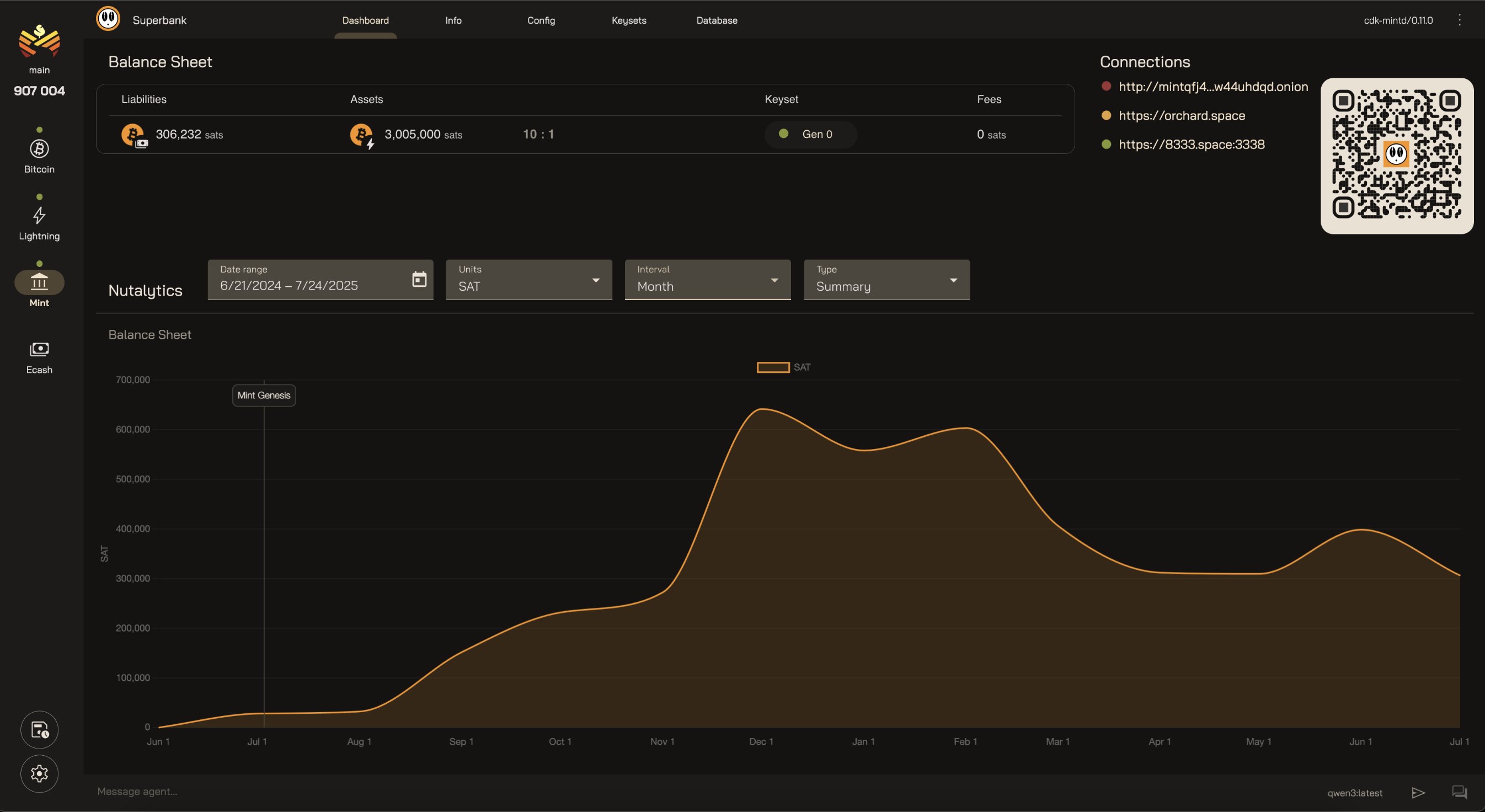Click the Mint Genesis chart marker
The width and height of the screenshot is (1485, 812).
pos(264,396)
